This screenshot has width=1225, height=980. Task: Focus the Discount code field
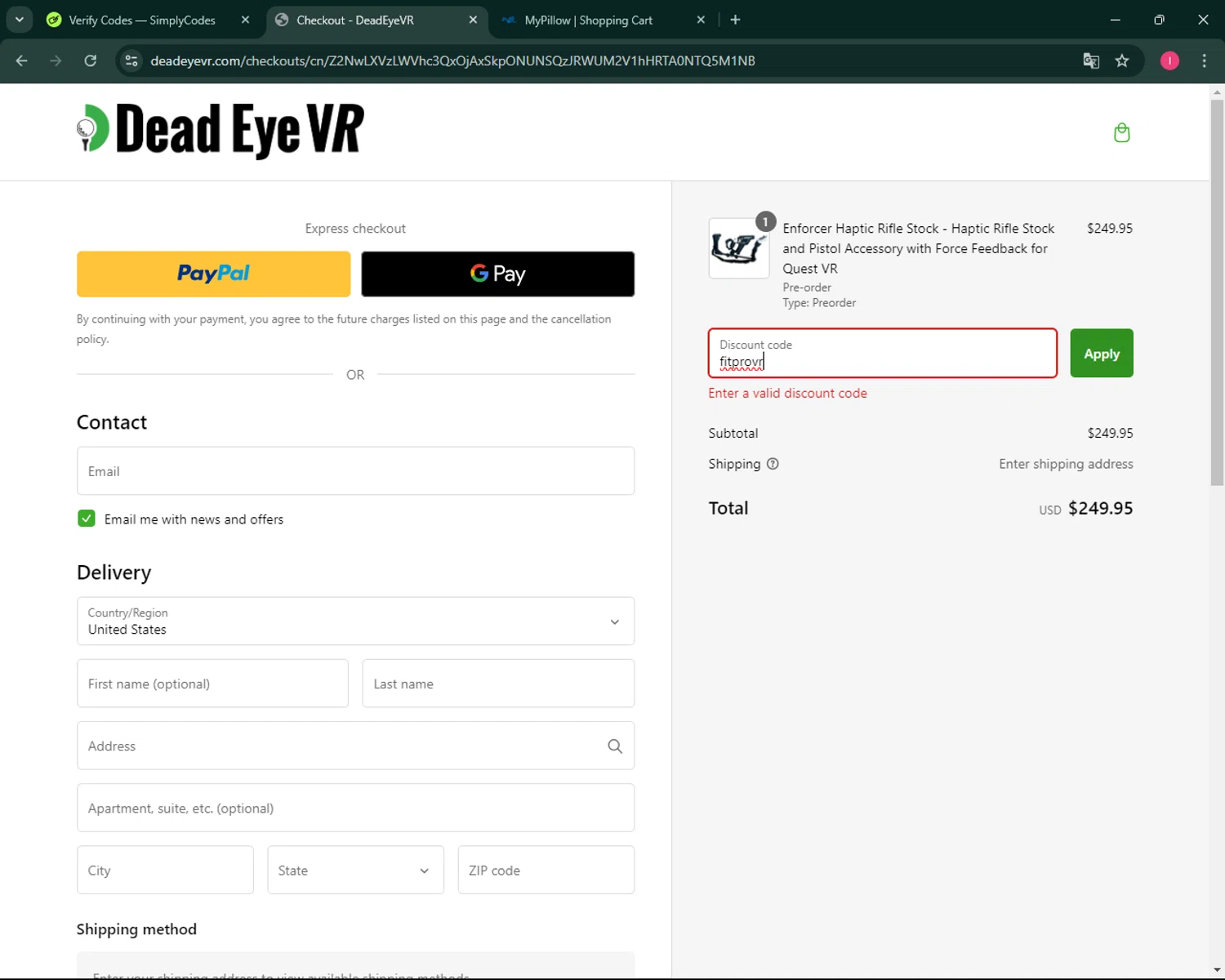click(x=883, y=353)
